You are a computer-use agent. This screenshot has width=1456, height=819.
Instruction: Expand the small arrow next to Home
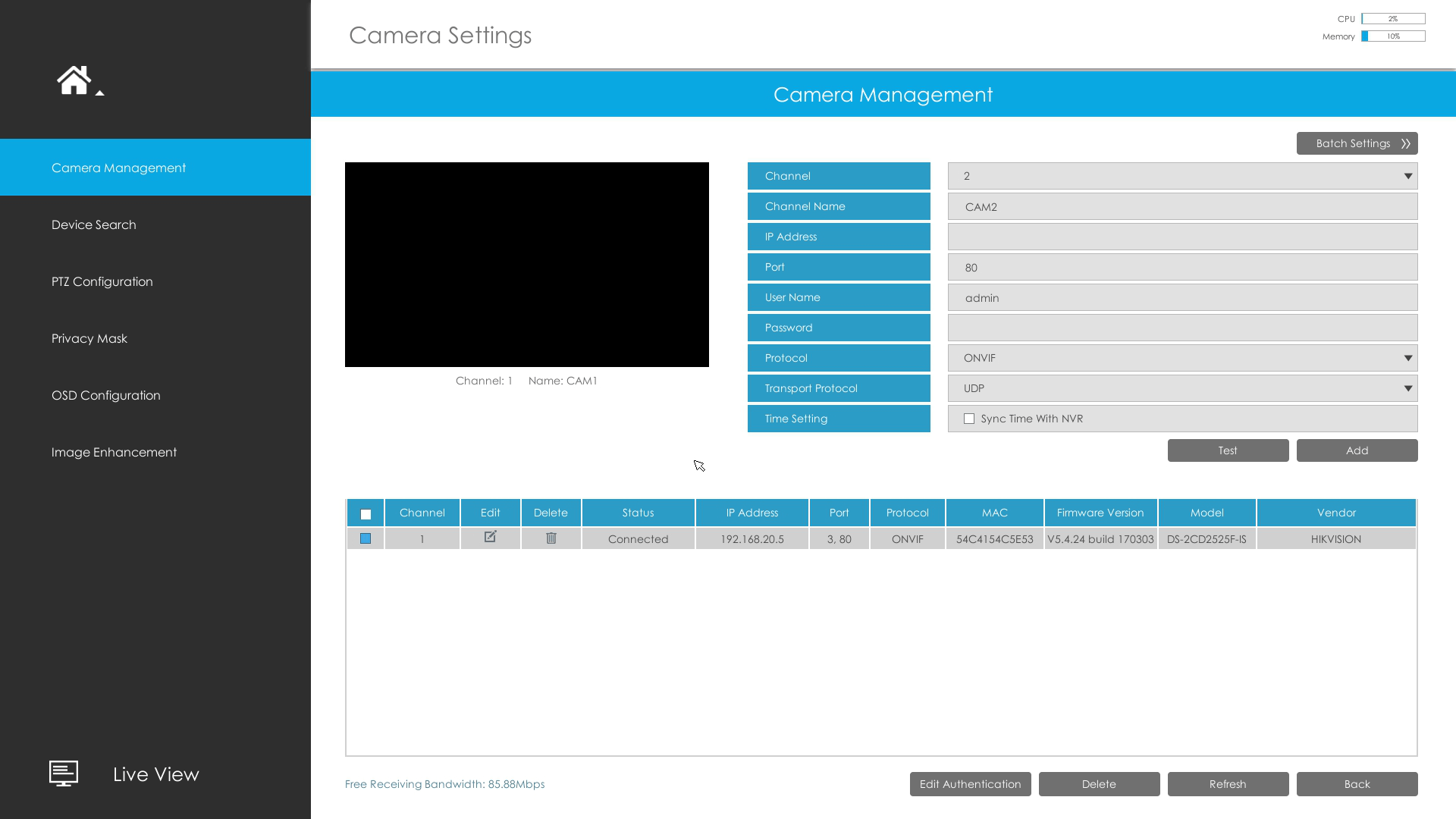(x=99, y=93)
